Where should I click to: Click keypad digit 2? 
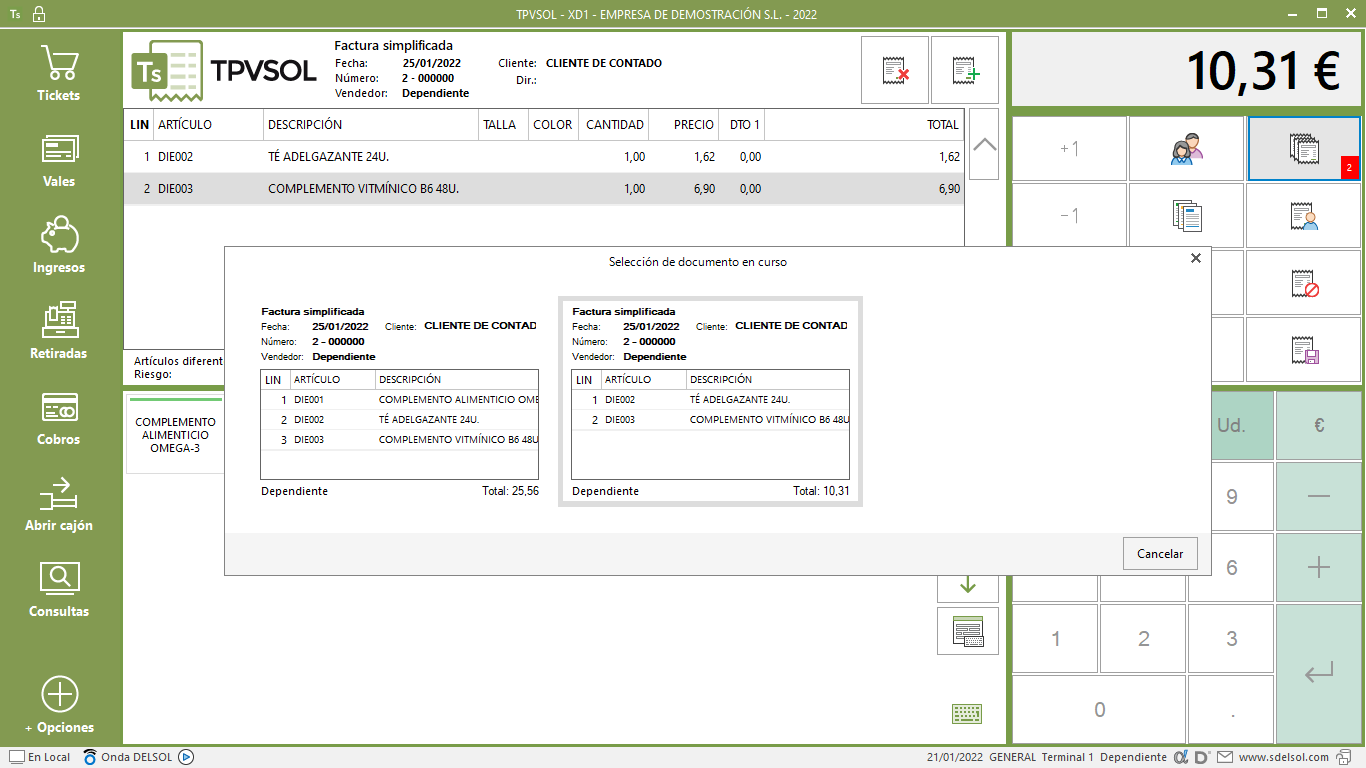coord(1144,638)
